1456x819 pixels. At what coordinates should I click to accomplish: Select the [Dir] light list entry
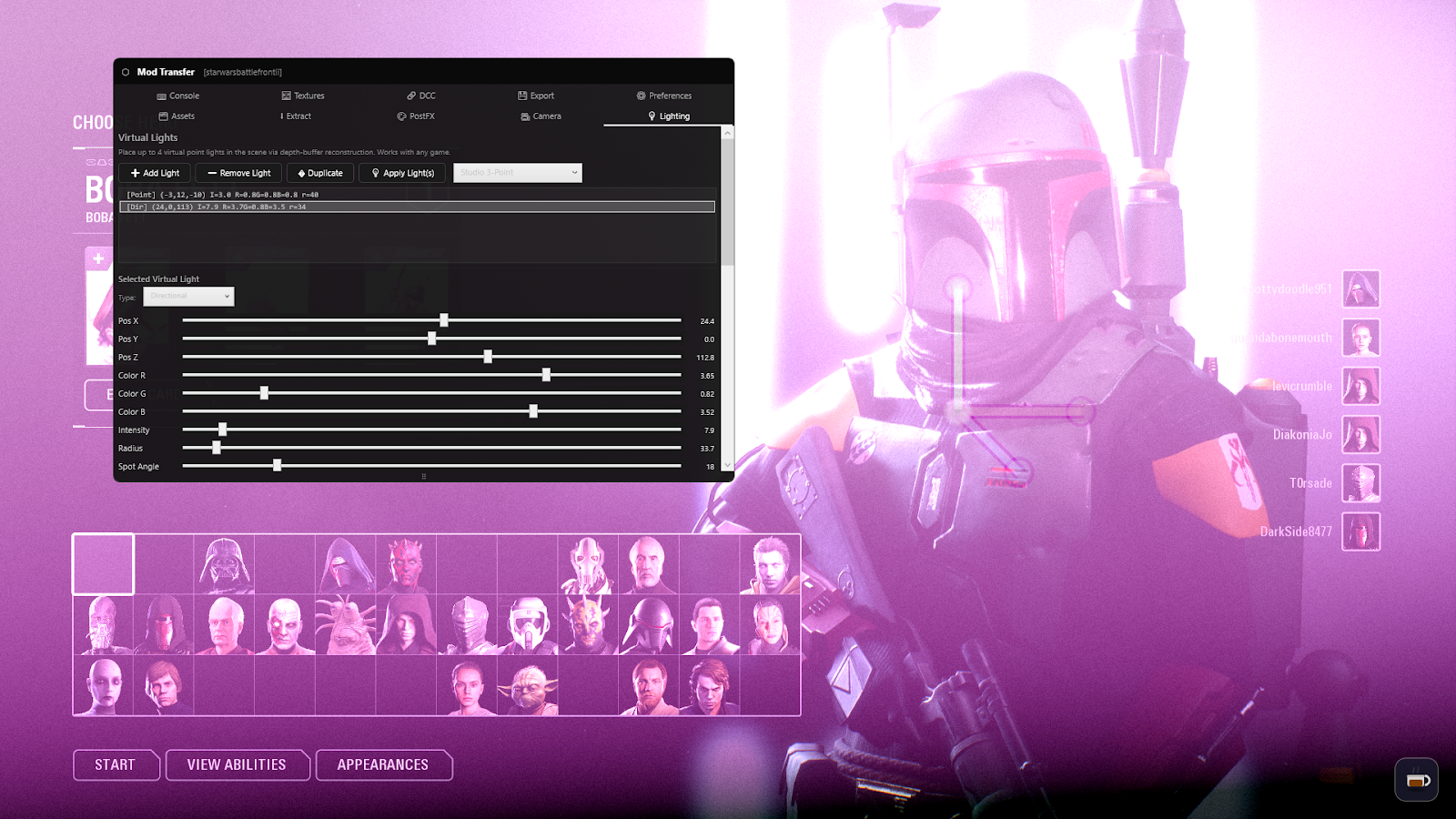pyautogui.click(x=417, y=207)
